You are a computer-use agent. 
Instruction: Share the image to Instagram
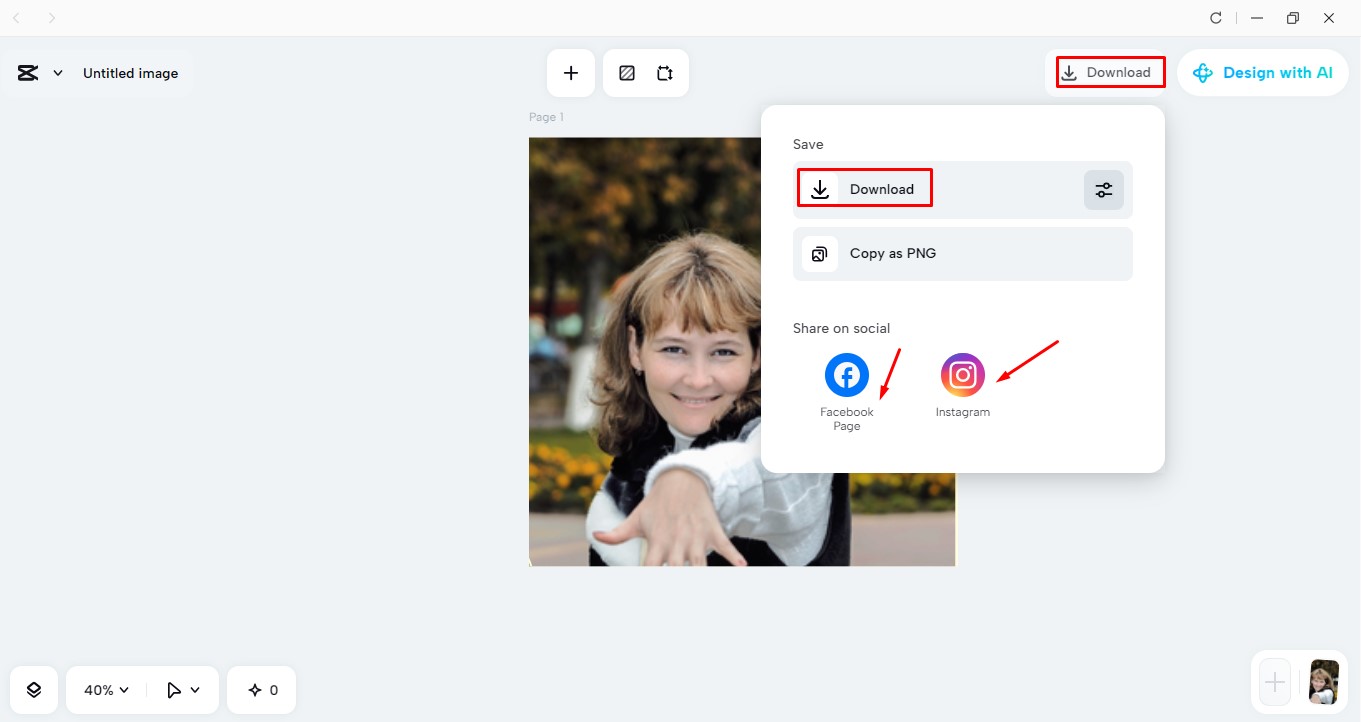962,374
